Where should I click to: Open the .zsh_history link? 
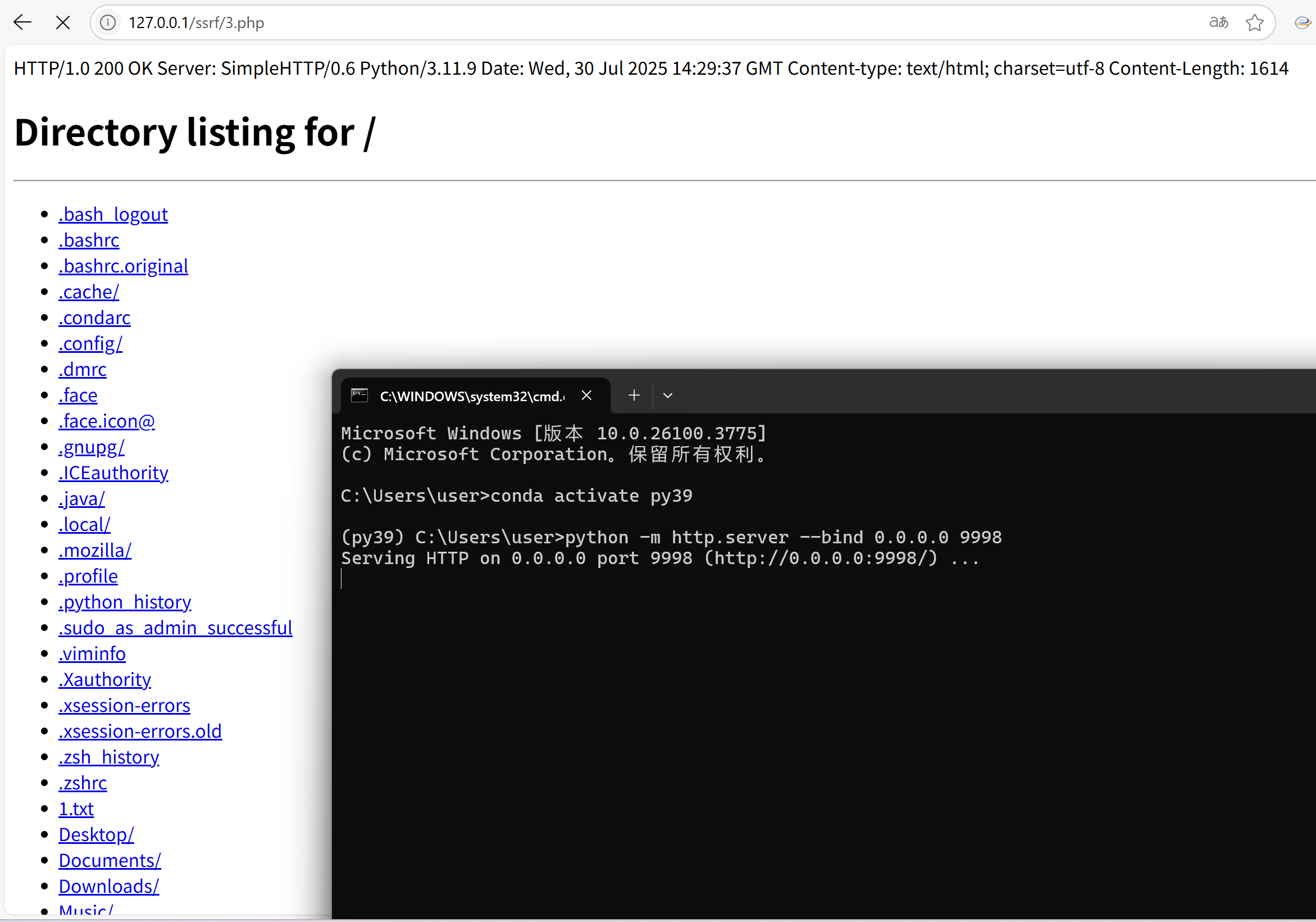(109, 756)
